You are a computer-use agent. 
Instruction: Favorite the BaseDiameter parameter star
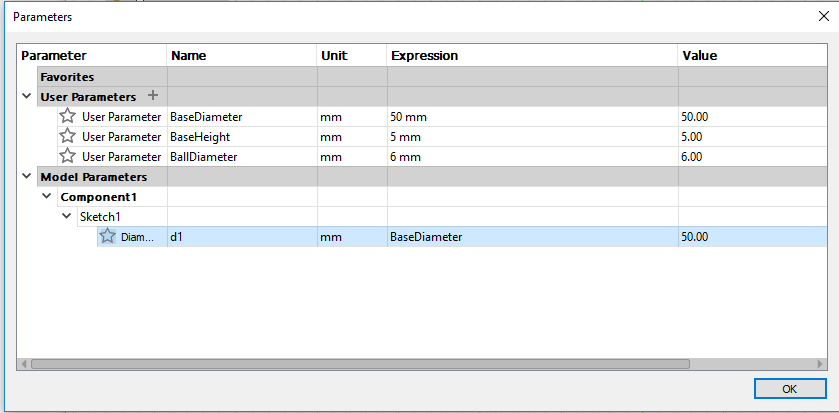pos(67,116)
